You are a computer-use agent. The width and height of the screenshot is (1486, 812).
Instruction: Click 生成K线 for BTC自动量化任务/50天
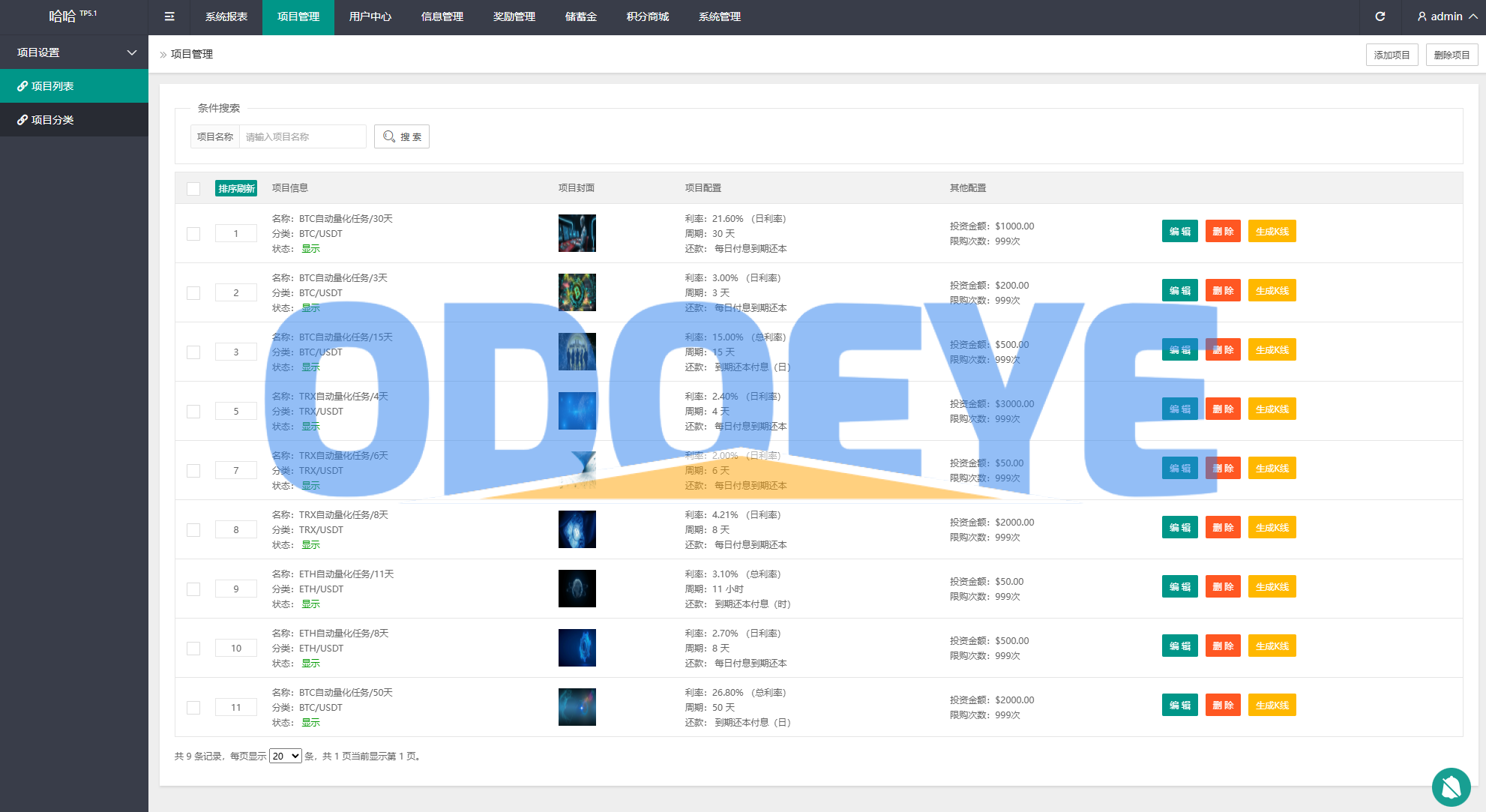[1272, 705]
